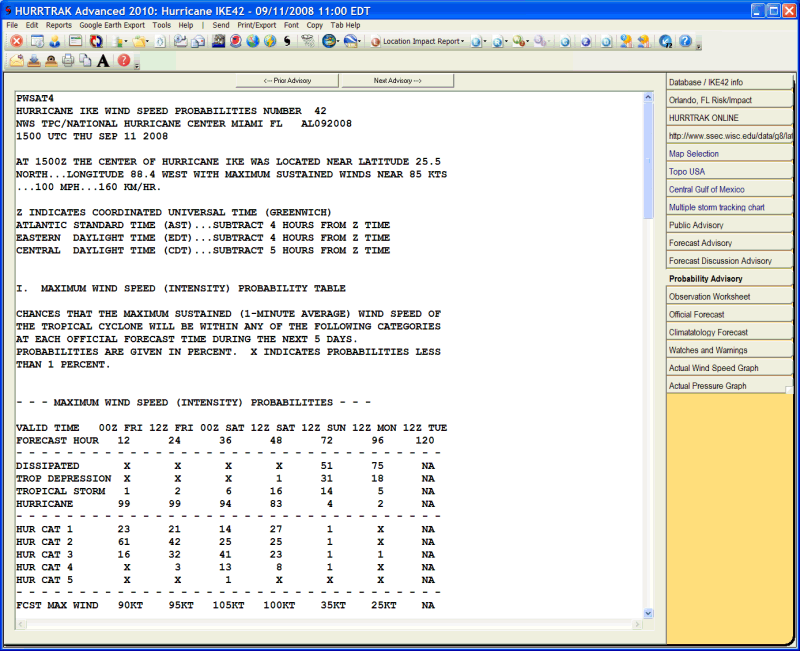The width and height of the screenshot is (800, 651).
Task: Open the Reports menu
Action: [58, 24]
